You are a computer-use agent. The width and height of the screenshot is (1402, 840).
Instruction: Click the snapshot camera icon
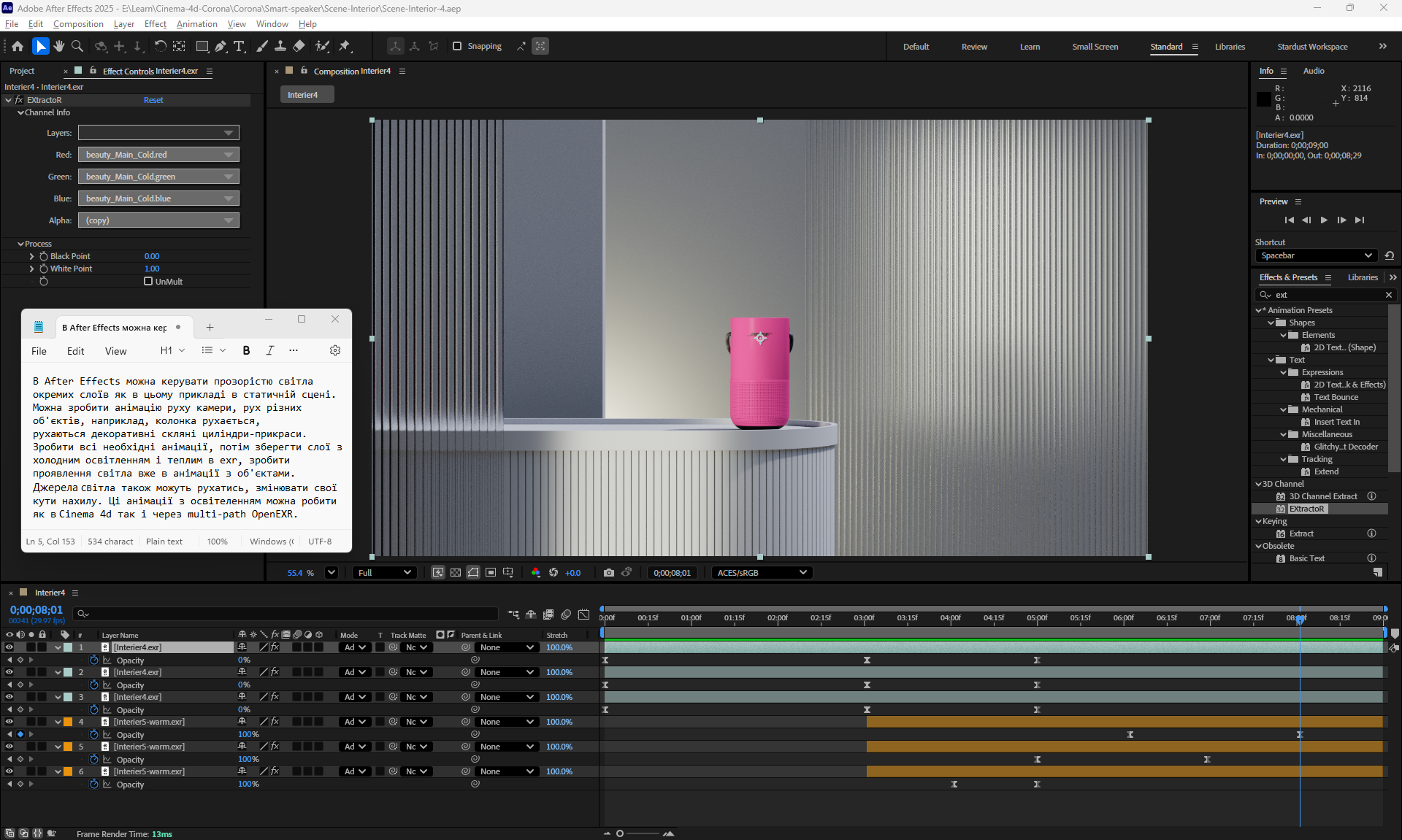(x=608, y=573)
